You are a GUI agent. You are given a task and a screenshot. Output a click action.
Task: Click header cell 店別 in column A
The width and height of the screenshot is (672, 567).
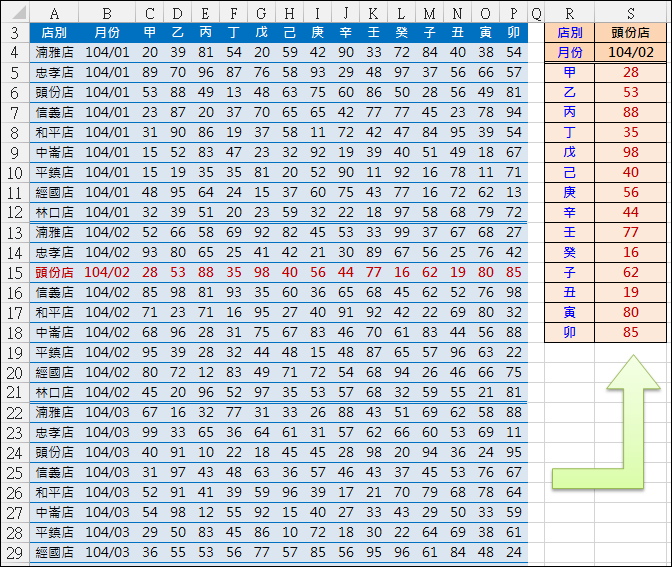pos(54,33)
